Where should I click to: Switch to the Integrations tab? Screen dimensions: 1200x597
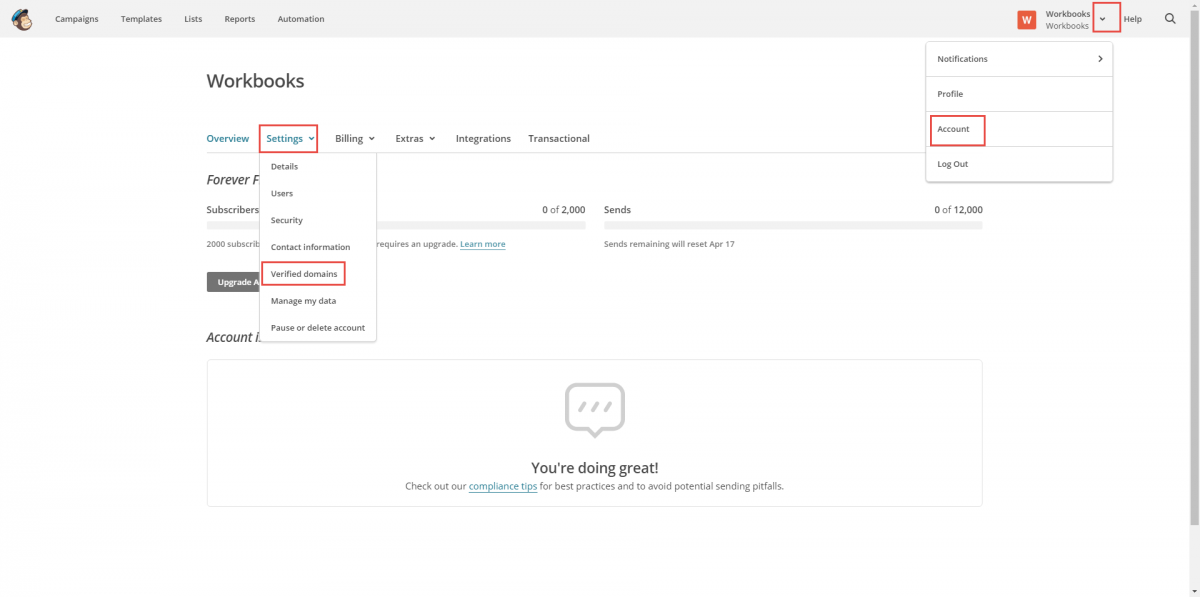pyautogui.click(x=483, y=138)
